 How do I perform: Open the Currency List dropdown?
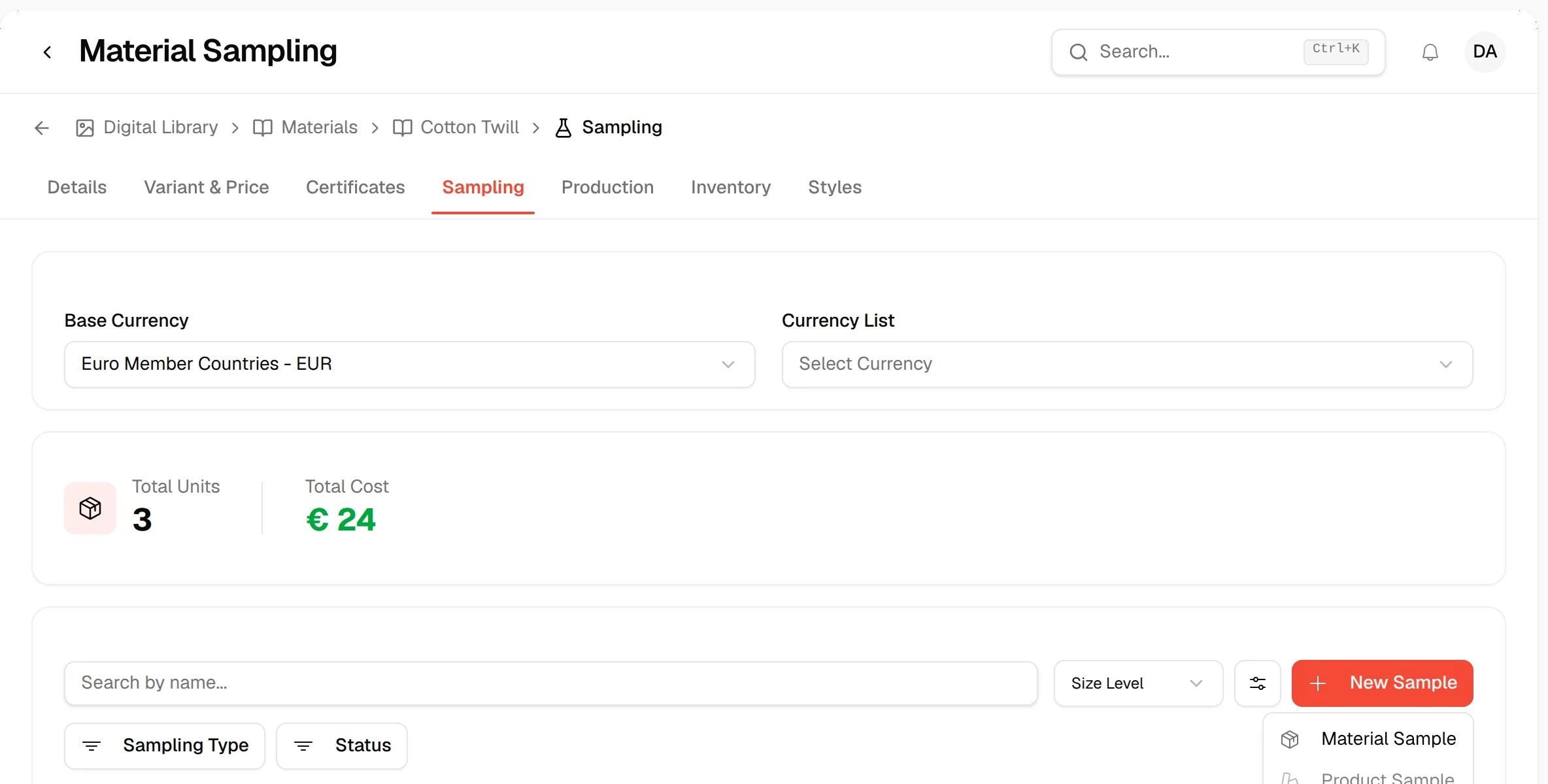point(1127,364)
